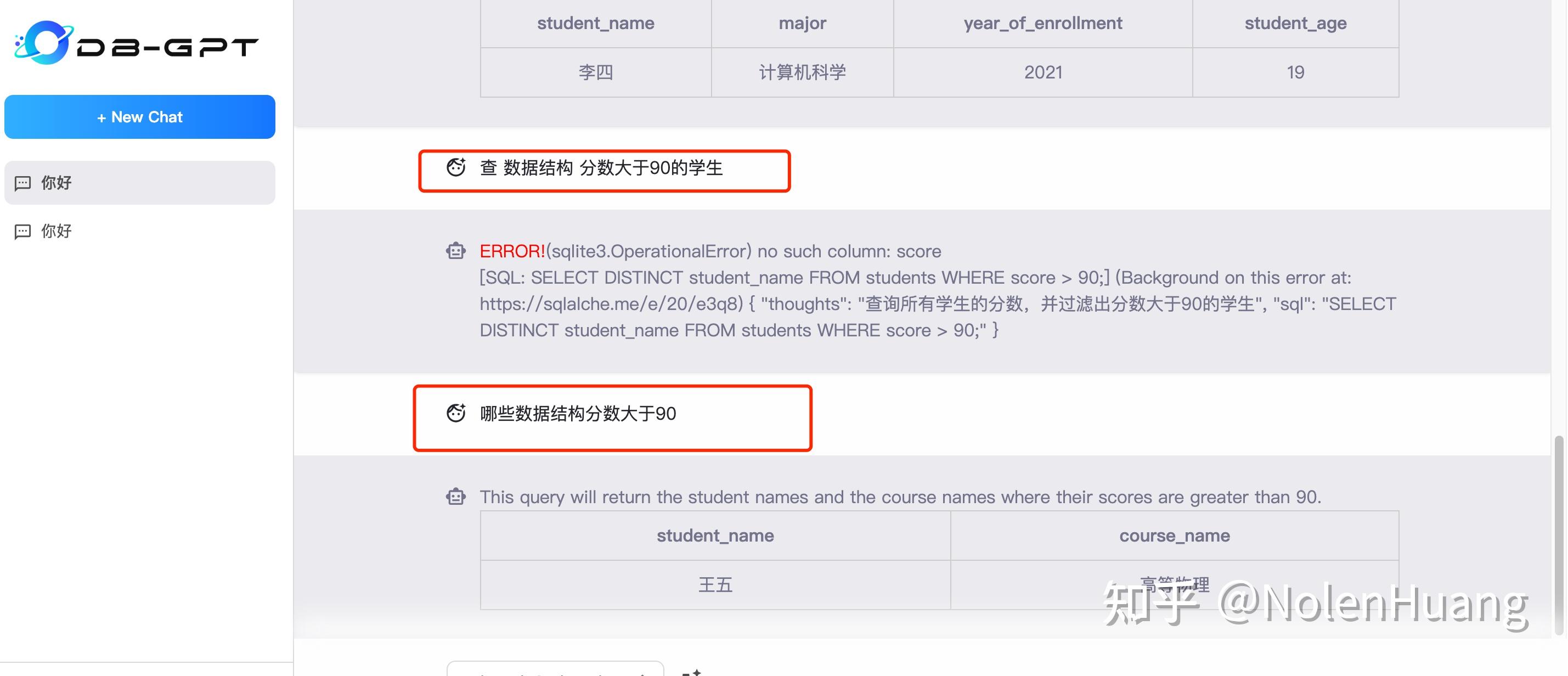Click the year_of_enrollment column header
The height and width of the screenshot is (676, 1568).
tap(1042, 23)
